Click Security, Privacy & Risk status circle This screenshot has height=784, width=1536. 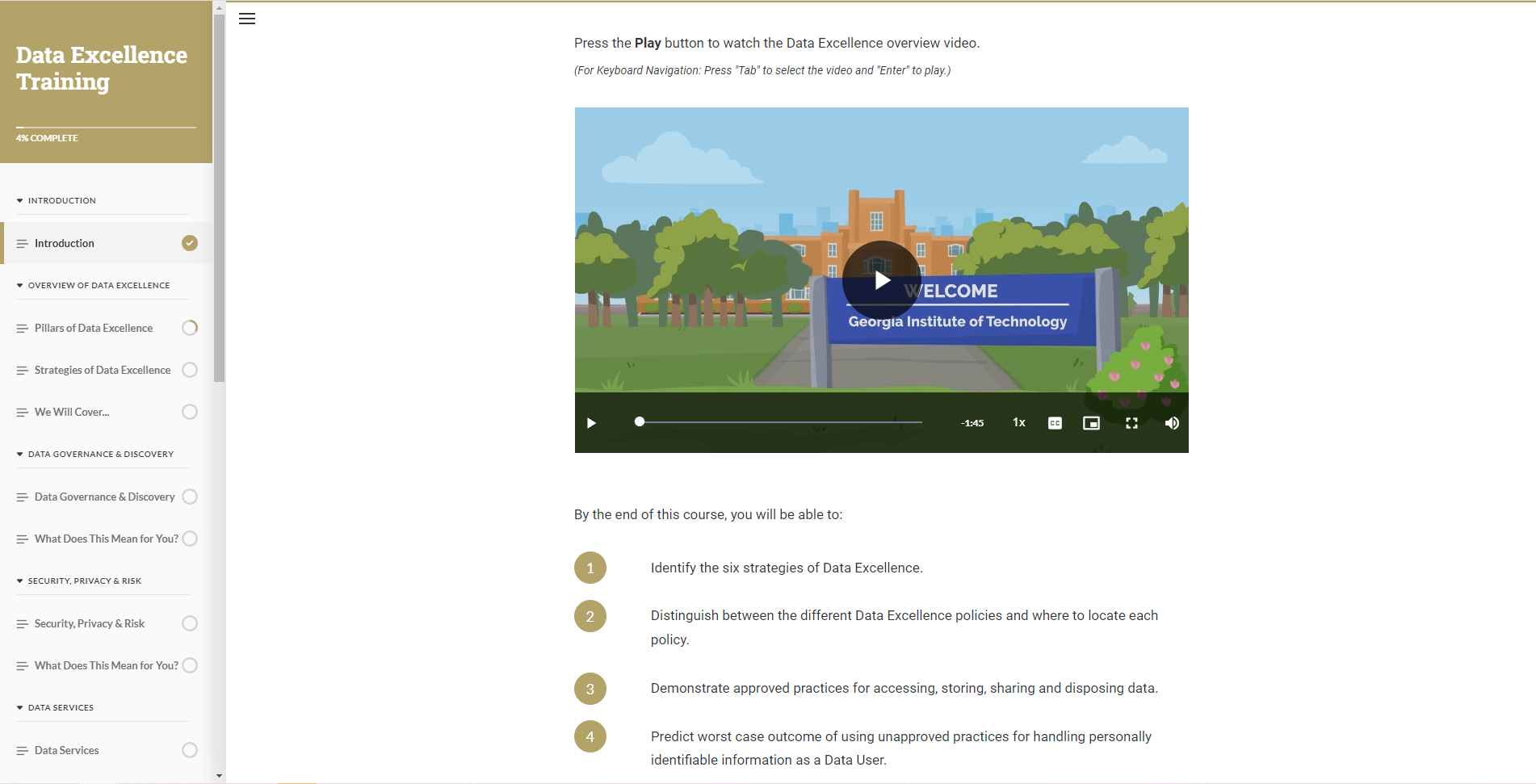190,623
